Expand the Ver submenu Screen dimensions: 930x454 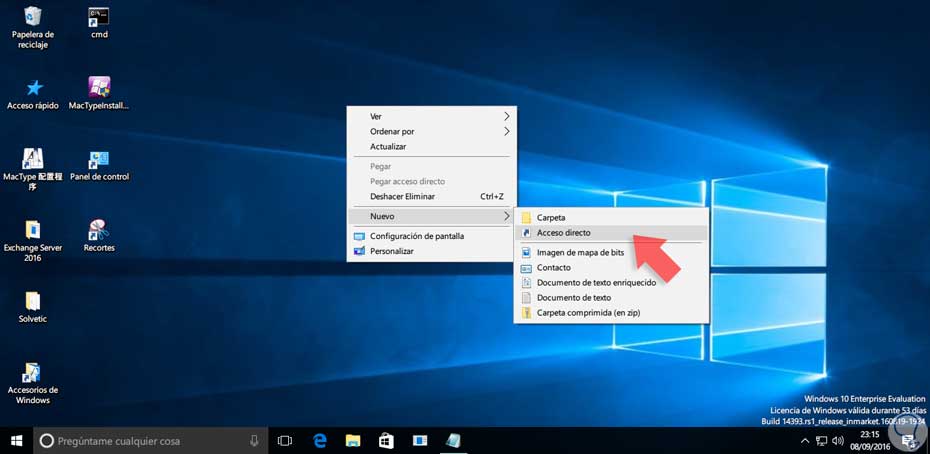click(431, 116)
